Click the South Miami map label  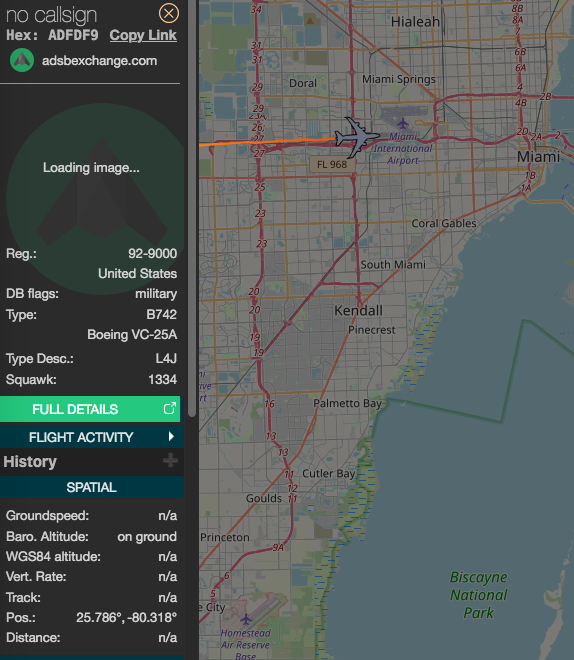click(393, 265)
